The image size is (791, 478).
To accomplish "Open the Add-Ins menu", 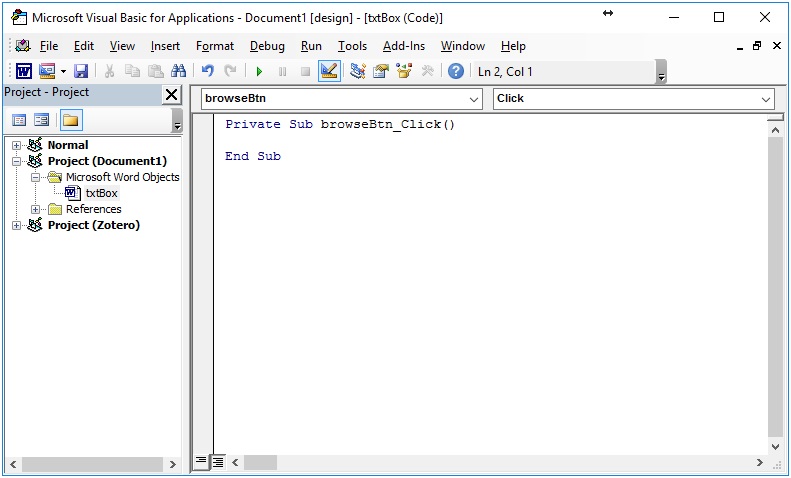I will [x=404, y=46].
